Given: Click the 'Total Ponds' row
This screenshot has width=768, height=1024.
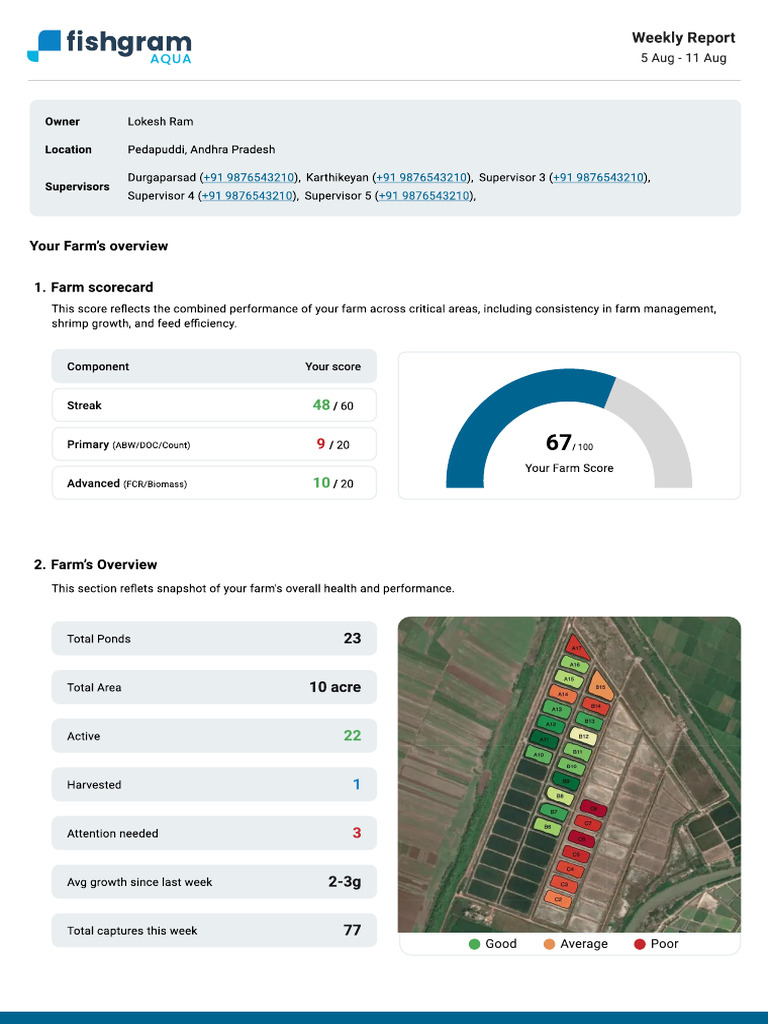Looking at the screenshot, I should coord(214,638).
